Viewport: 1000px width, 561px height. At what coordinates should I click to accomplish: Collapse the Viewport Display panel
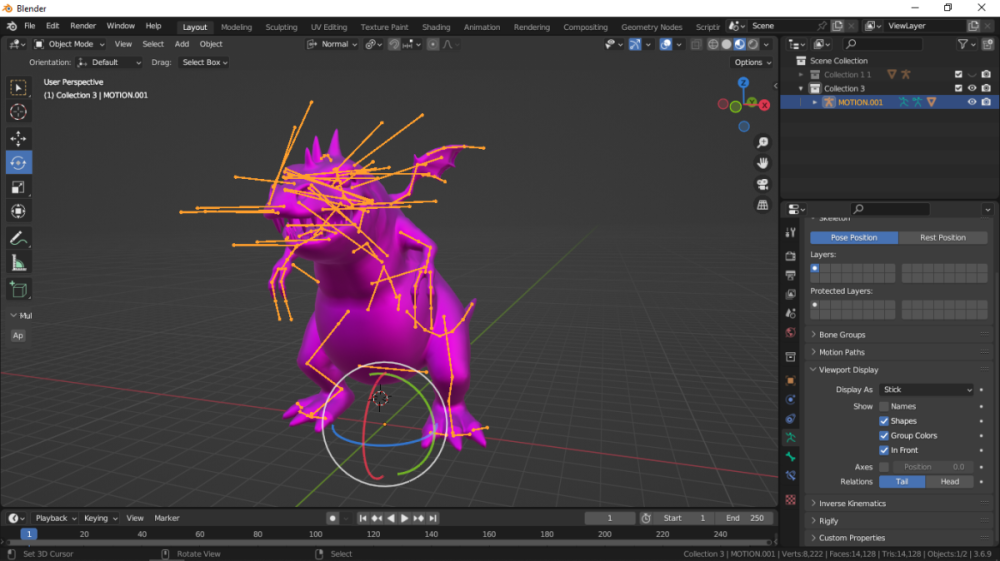click(x=848, y=370)
